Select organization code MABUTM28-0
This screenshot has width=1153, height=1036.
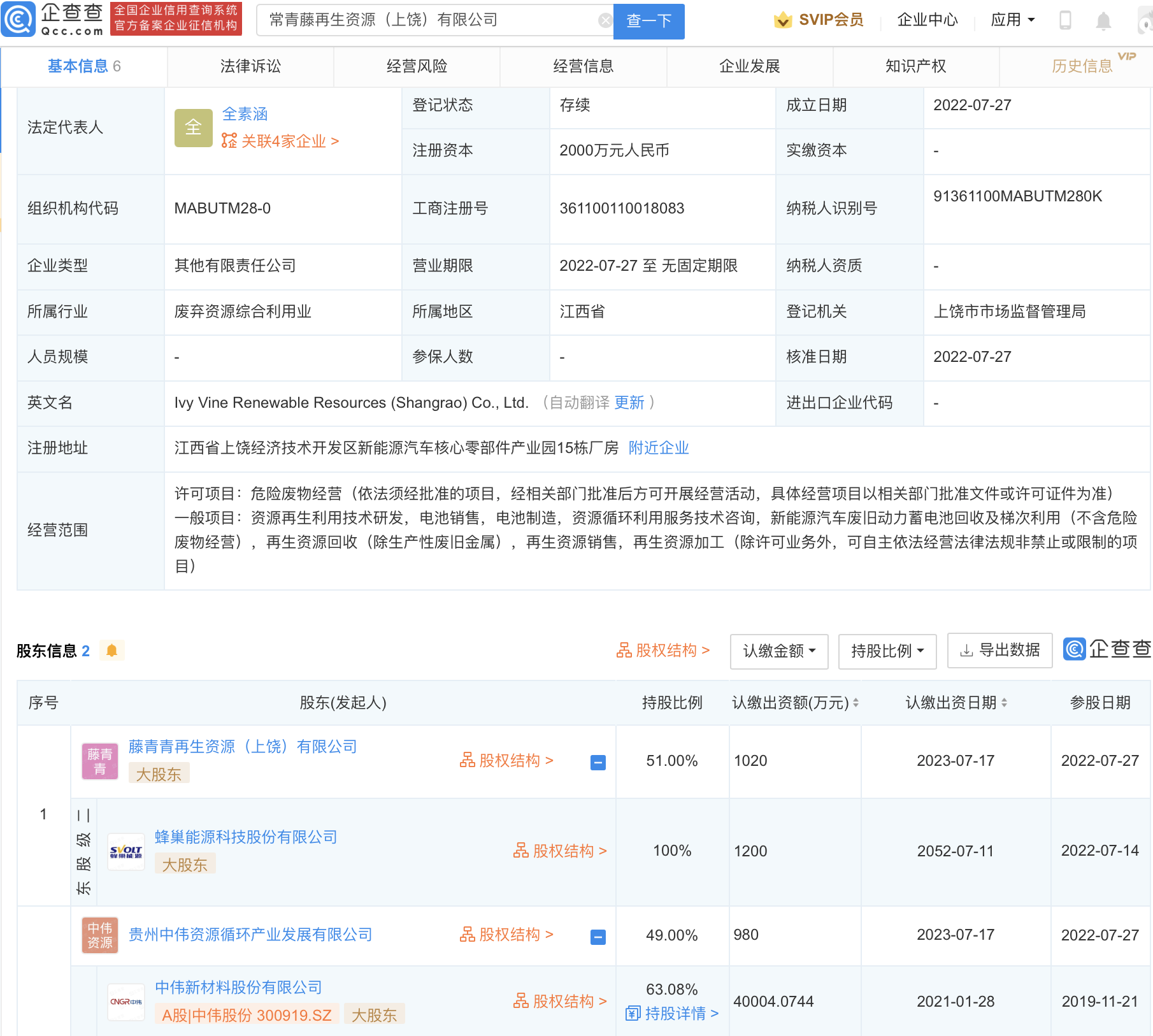pyautogui.click(x=222, y=208)
